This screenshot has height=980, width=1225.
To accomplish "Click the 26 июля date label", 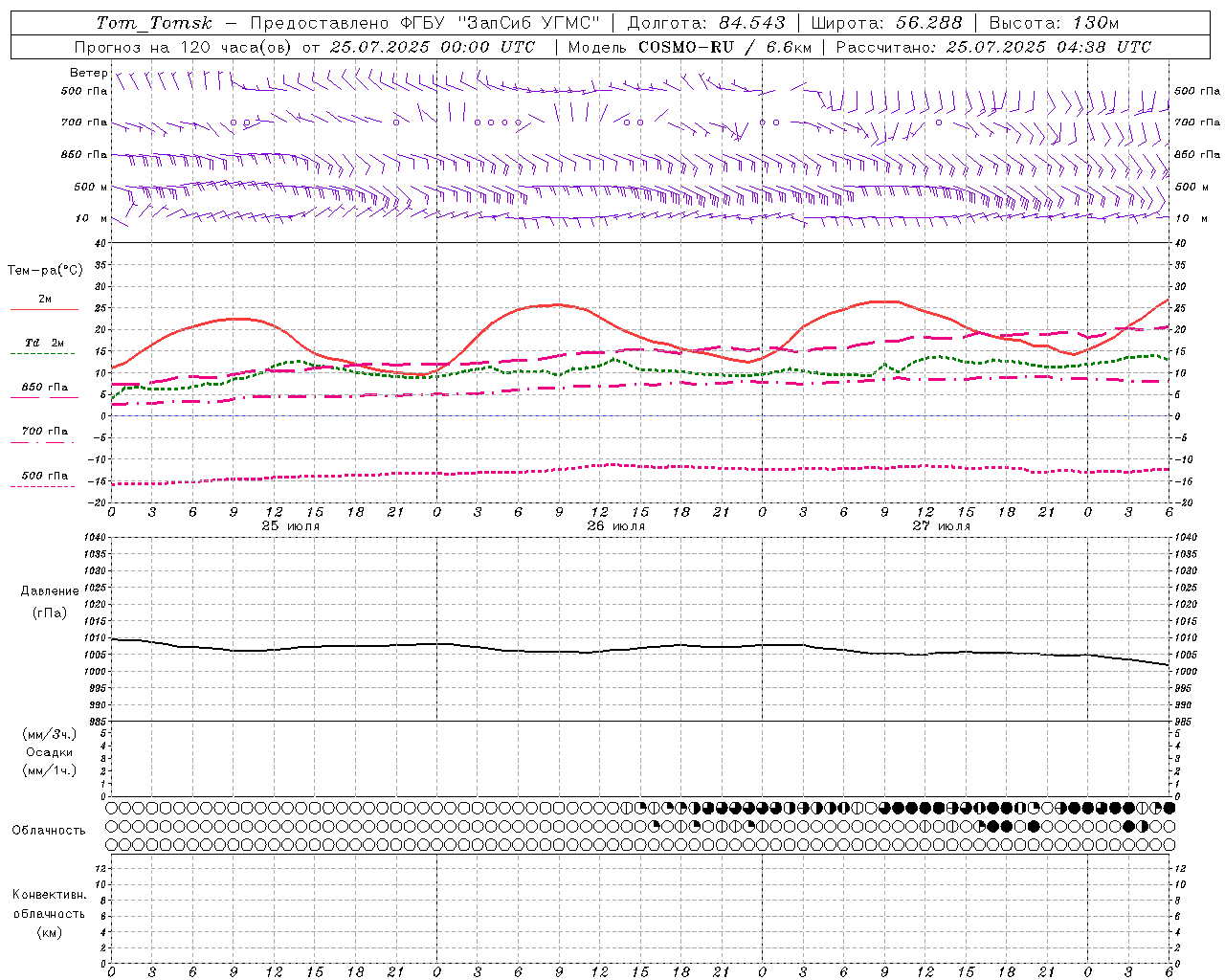I will [616, 526].
